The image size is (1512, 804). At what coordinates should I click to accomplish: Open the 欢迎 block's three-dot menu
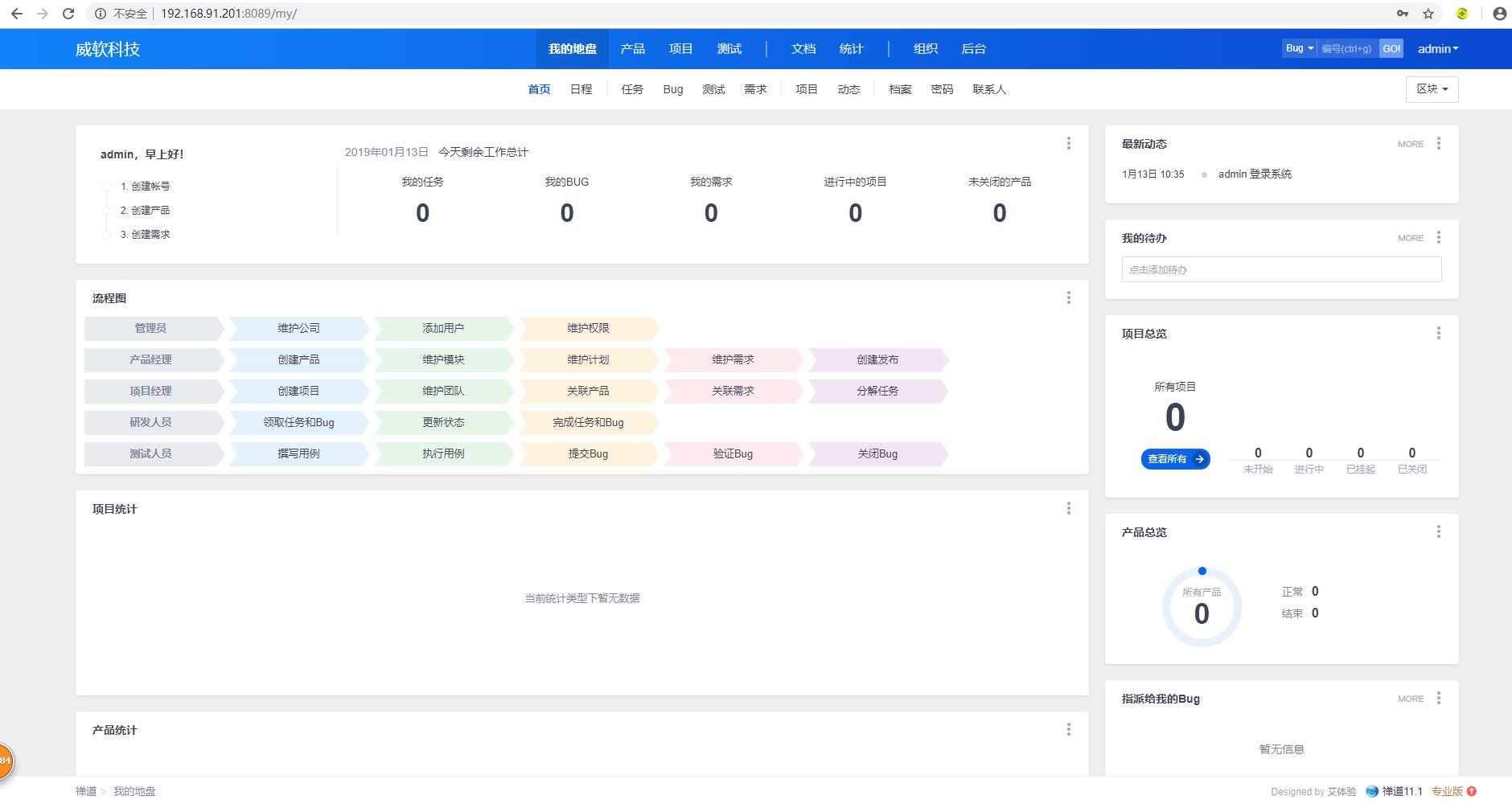click(x=1068, y=143)
